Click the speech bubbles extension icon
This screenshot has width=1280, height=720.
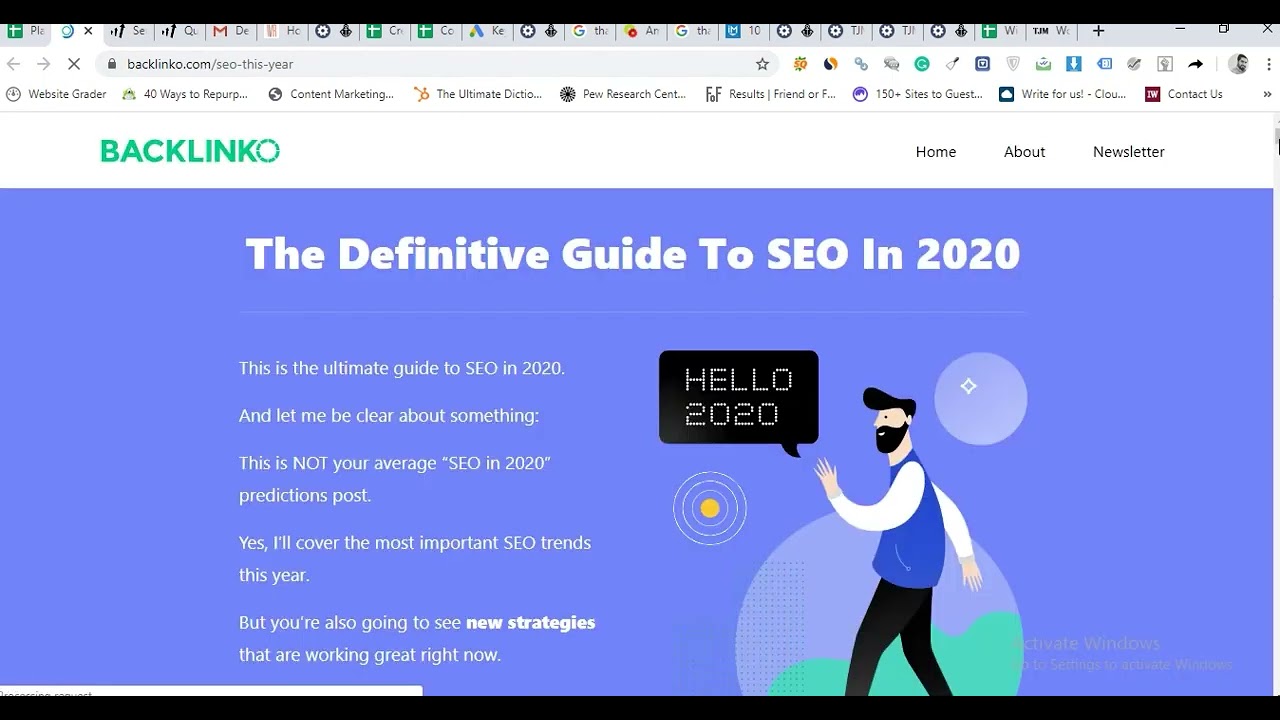(x=891, y=64)
